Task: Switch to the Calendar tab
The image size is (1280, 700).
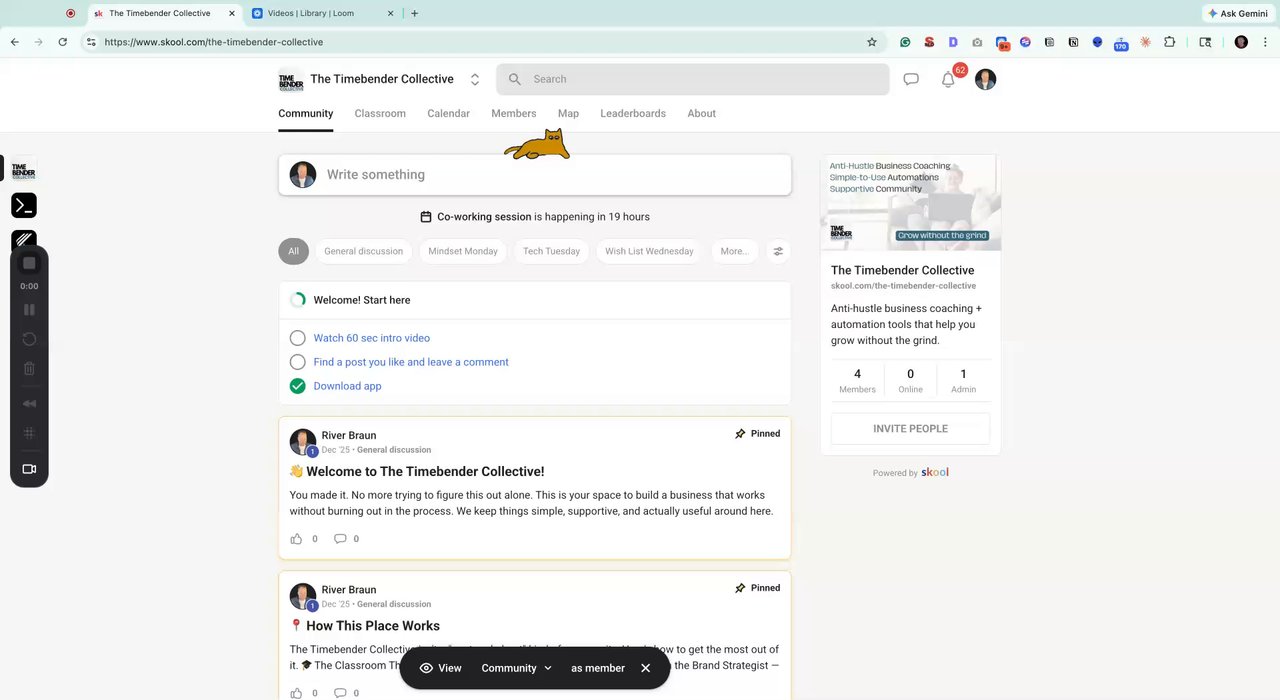Action: (x=448, y=113)
